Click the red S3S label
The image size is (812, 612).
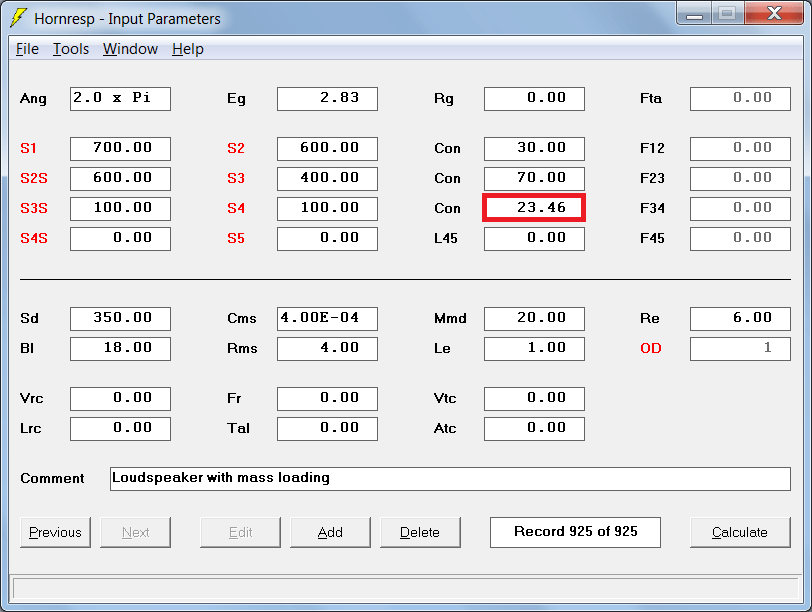34,209
